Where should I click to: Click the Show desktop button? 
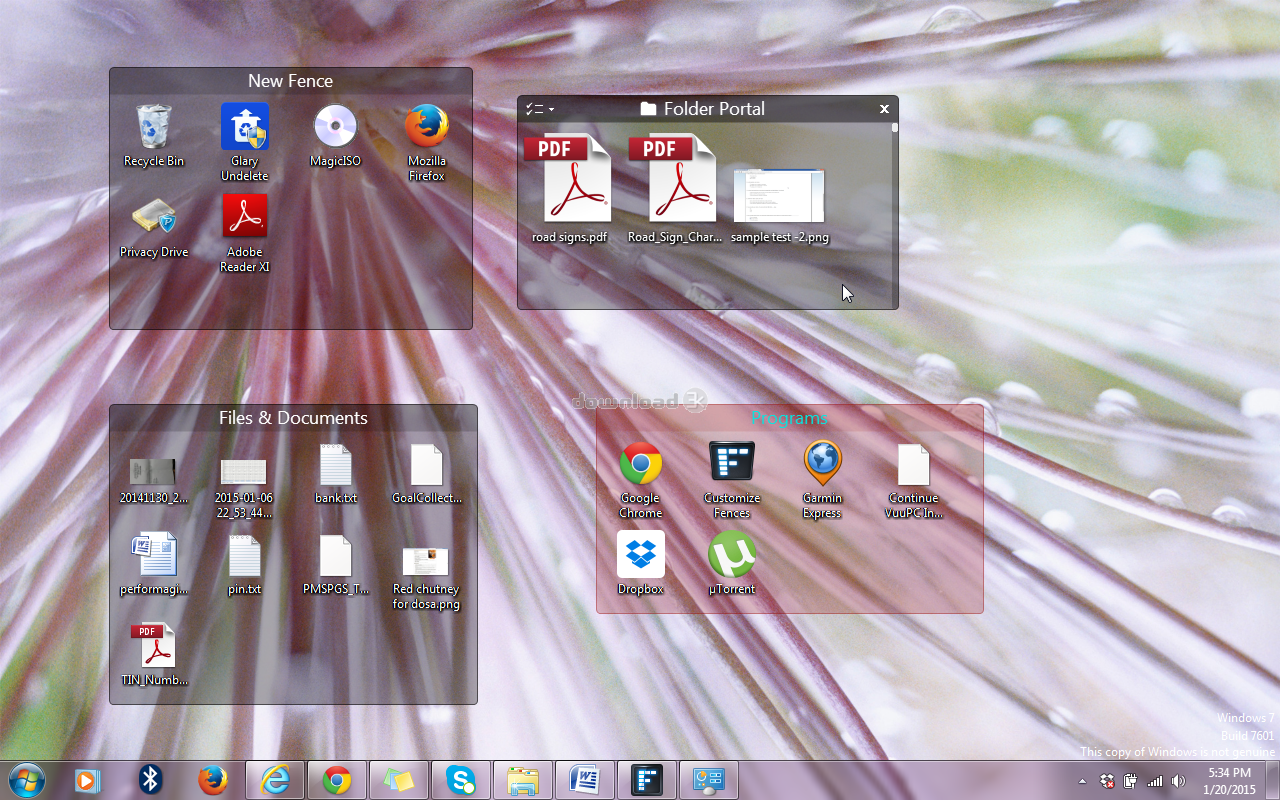[x=1272, y=780]
